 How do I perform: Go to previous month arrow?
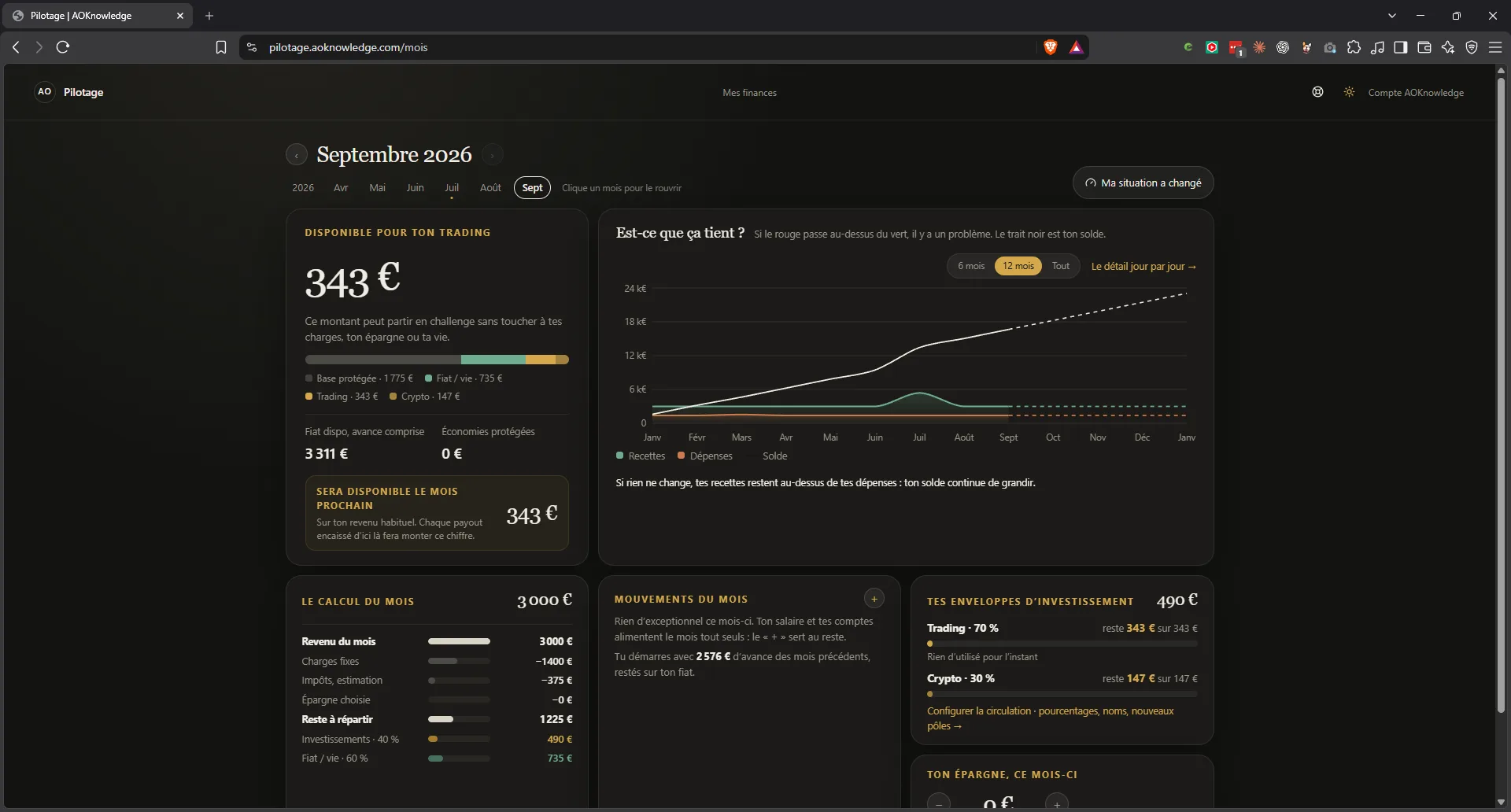(x=296, y=155)
